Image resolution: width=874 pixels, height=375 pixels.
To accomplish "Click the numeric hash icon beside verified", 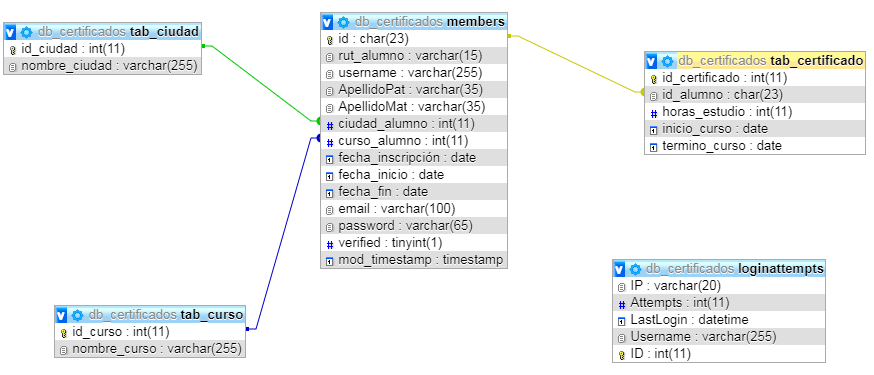I will 329,244.
